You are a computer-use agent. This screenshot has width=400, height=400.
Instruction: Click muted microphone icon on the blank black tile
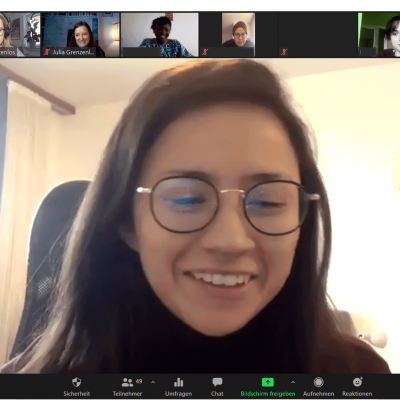tap(284, 52)
